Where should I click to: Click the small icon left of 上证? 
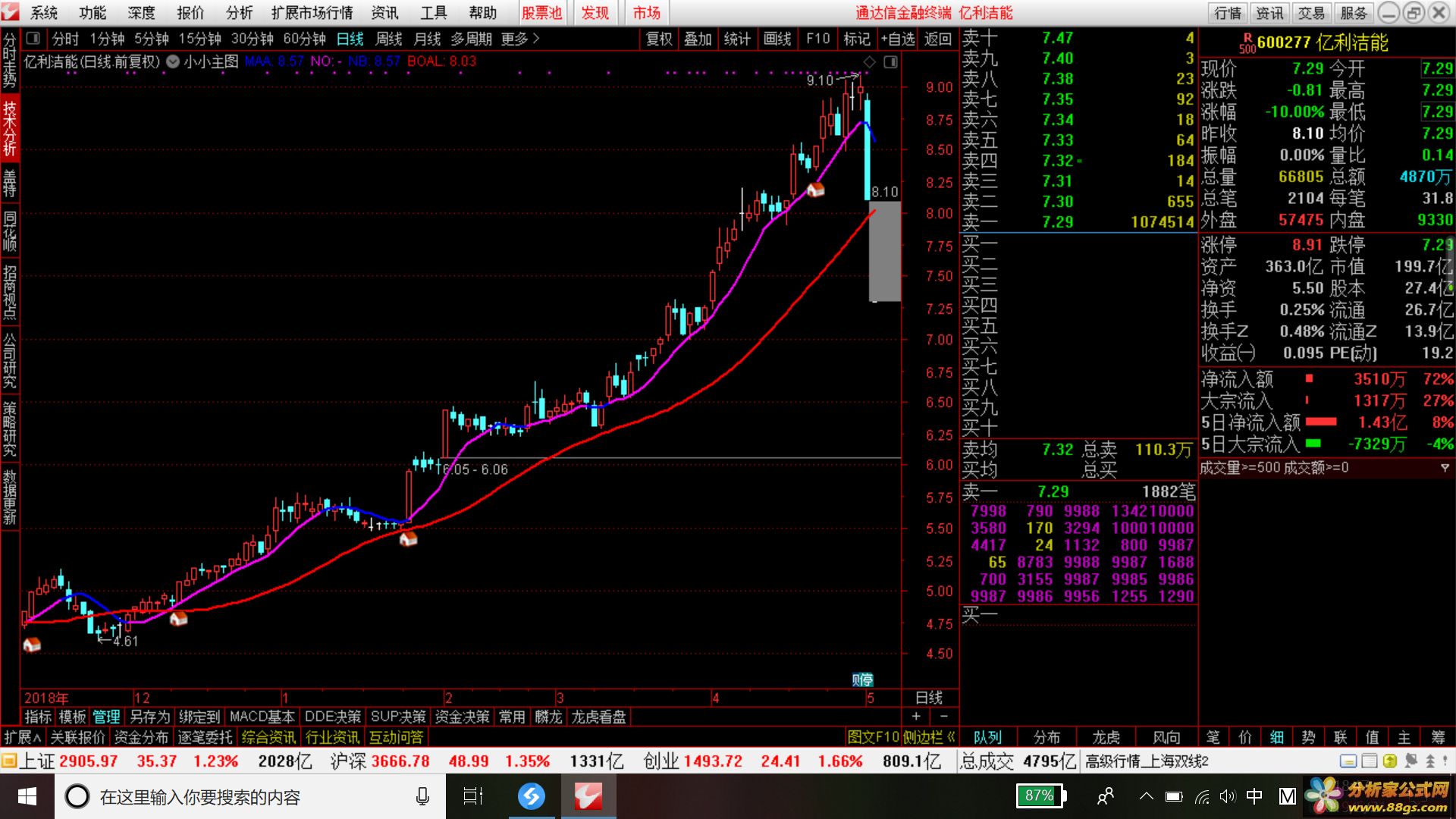pyautogui.click(x=9, y=761)
